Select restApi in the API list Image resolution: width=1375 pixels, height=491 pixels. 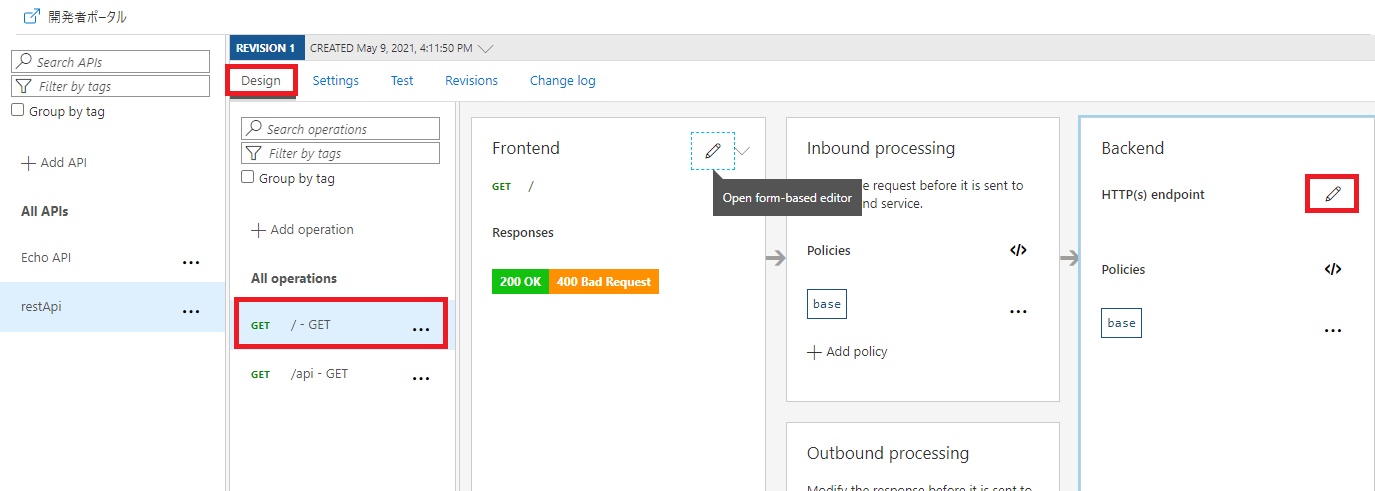point(41,307)
